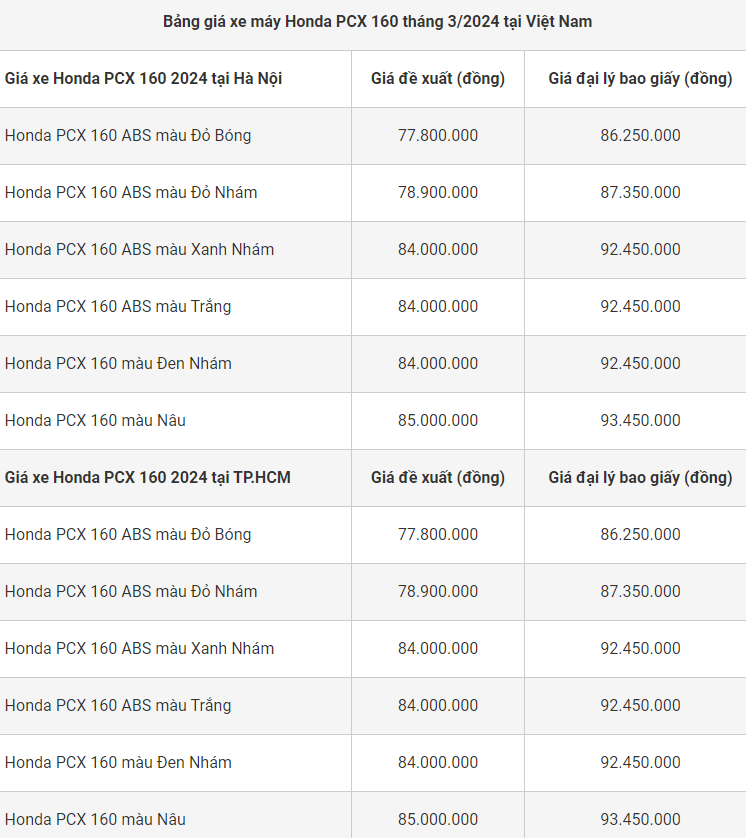Select the Hà Nội 'ABS màu Đỏ Nhám' row name
Viewport: 746px width, 838px height.
tap(131, 192)
